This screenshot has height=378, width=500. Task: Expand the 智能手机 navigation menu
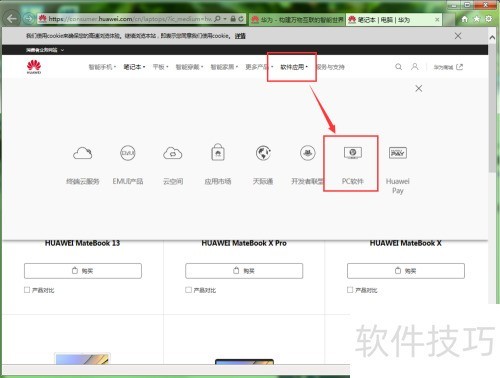point(102,67)
